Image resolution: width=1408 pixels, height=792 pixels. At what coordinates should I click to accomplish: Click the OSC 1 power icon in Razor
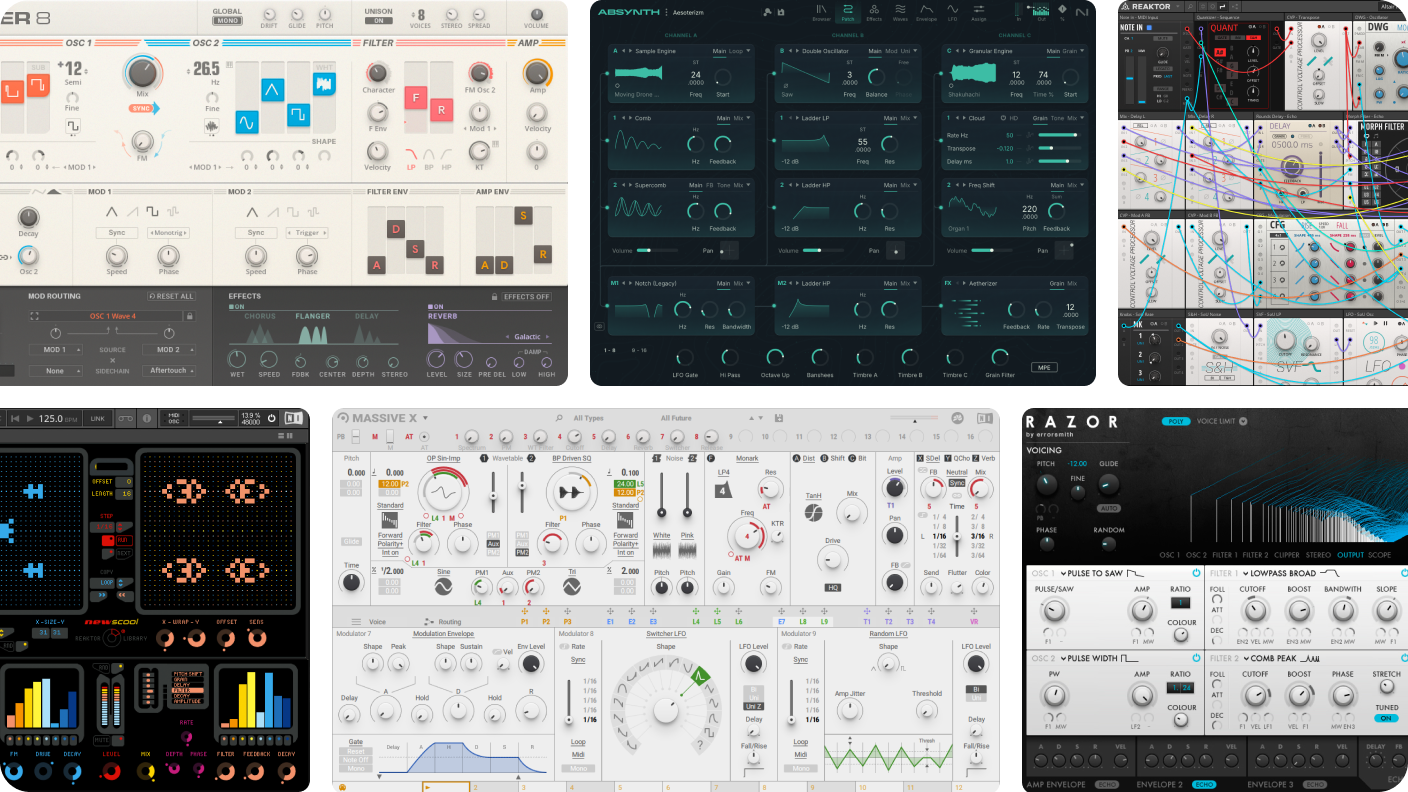pos(1196,573)
